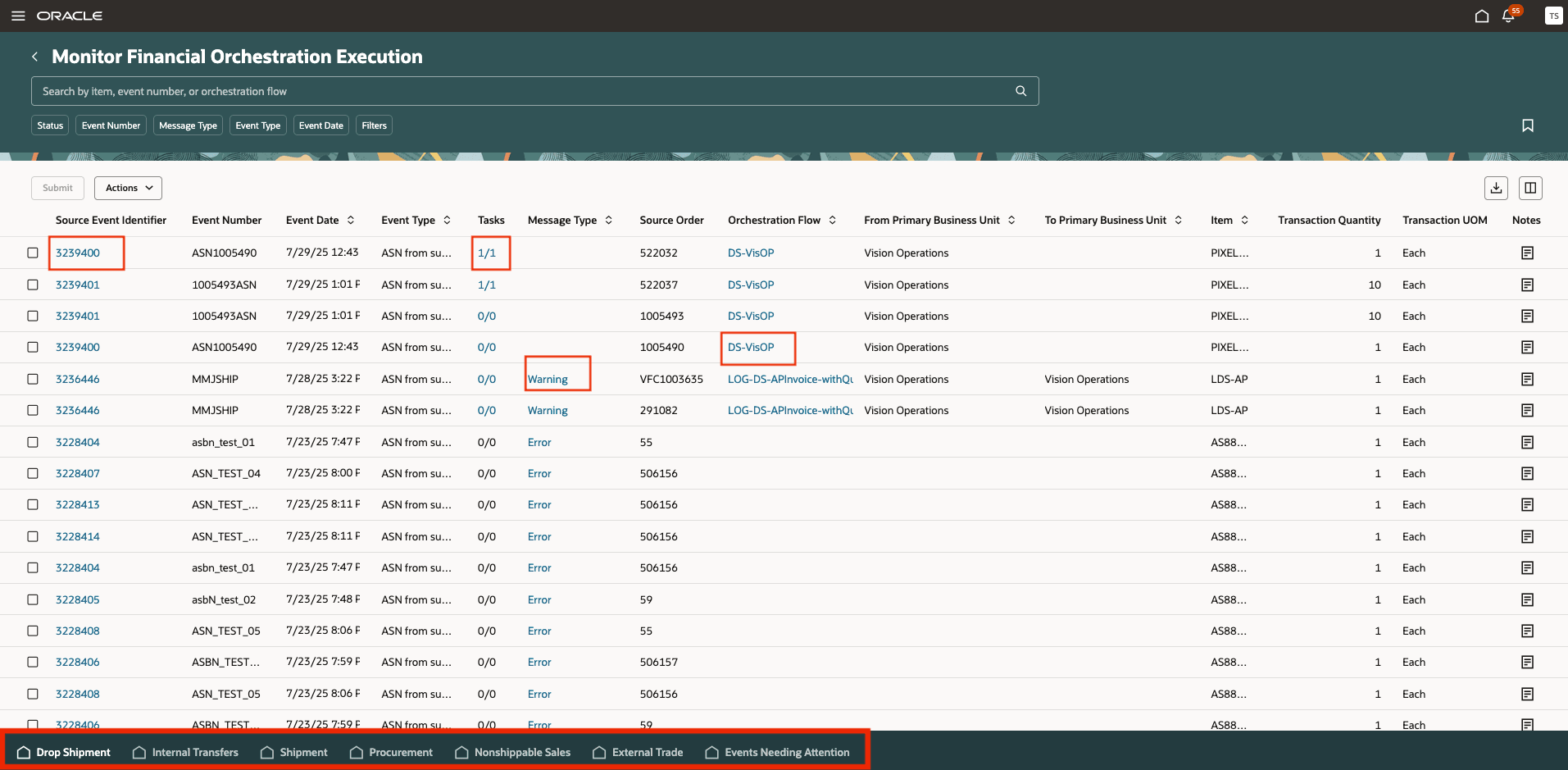This screenshot has width=1568, height=770.
Task: Sort the Event Date column
Action: click(351, 220)
